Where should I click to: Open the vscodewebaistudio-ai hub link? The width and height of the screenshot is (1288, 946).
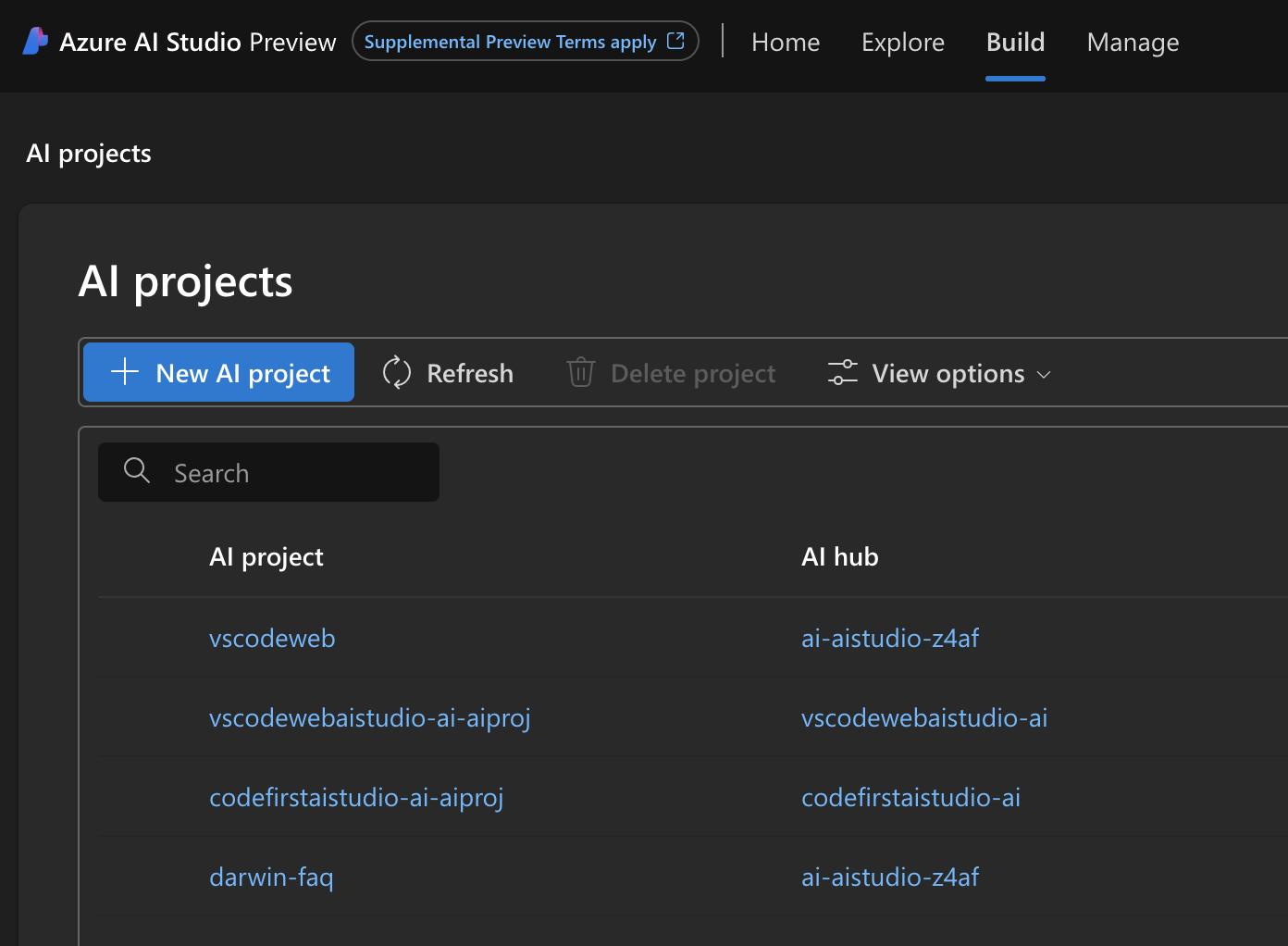[924, 717]
